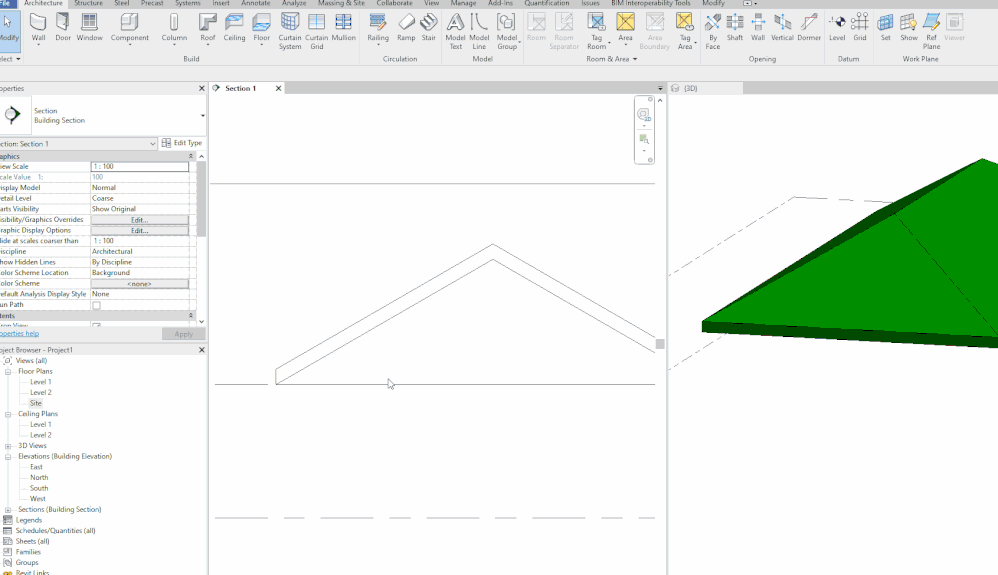Open the Section 1 instance dropdown

click(x=152, y=144)
